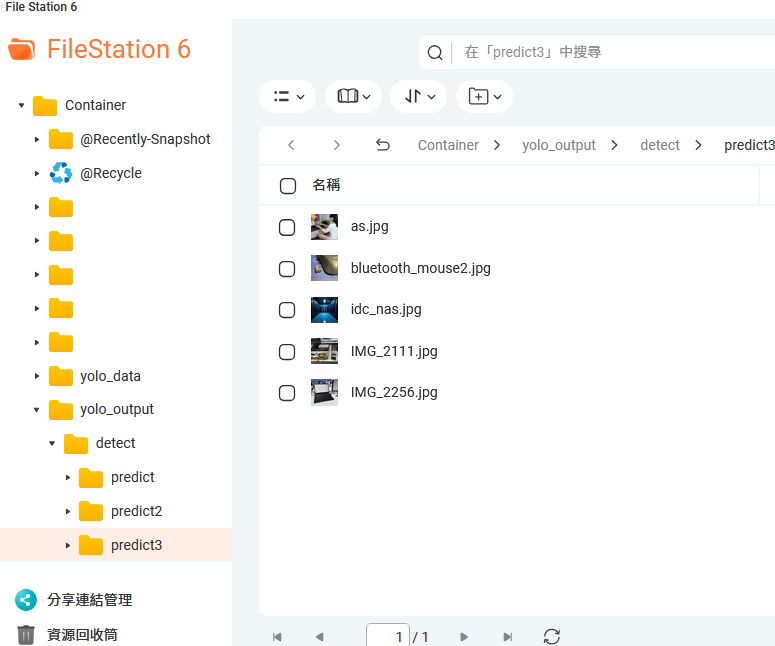Select the predict2 folder in tree
This screenshot has width=775, height=646.
[x=136, y=511]
